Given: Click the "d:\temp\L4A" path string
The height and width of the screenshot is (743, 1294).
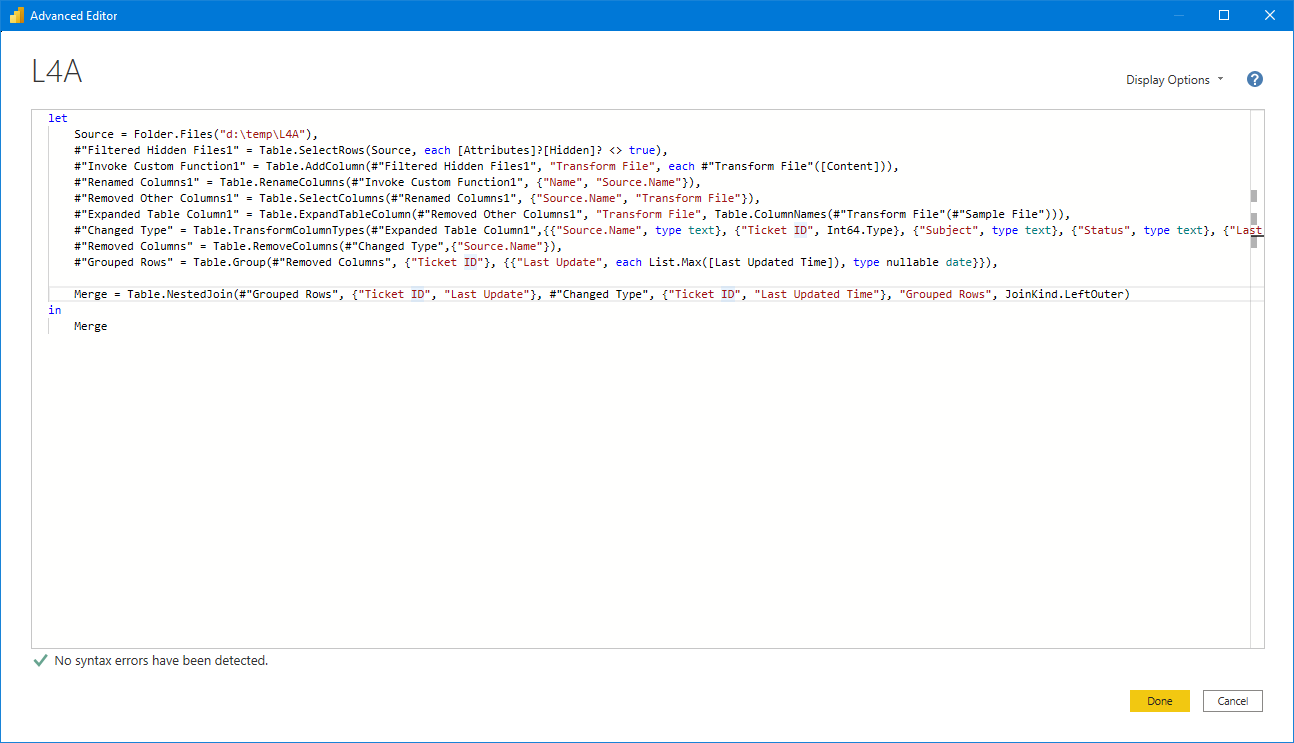Looking at the screenshot, I should pos(261,134).
